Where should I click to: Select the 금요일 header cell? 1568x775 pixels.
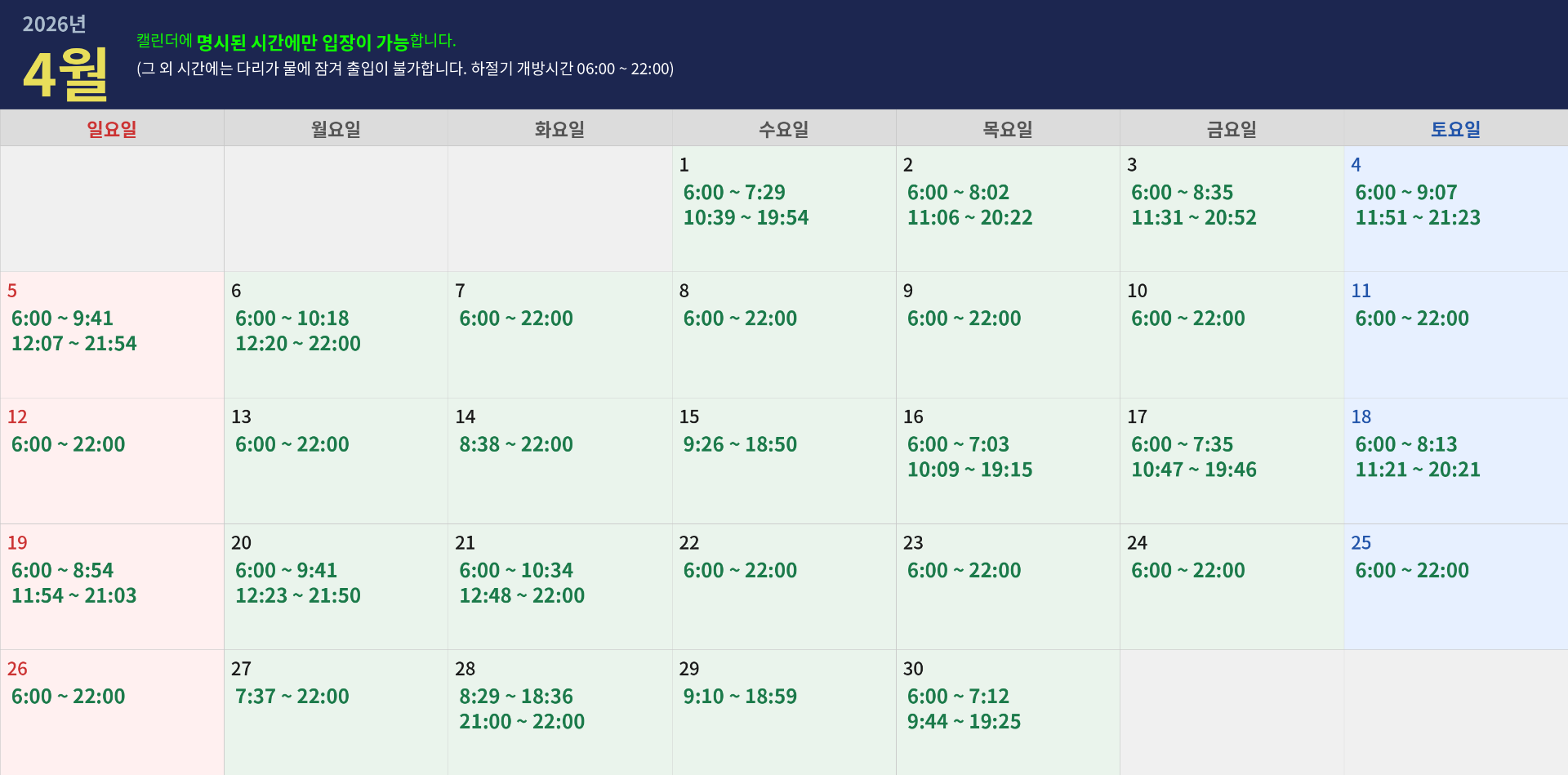tap(1232, 129)
